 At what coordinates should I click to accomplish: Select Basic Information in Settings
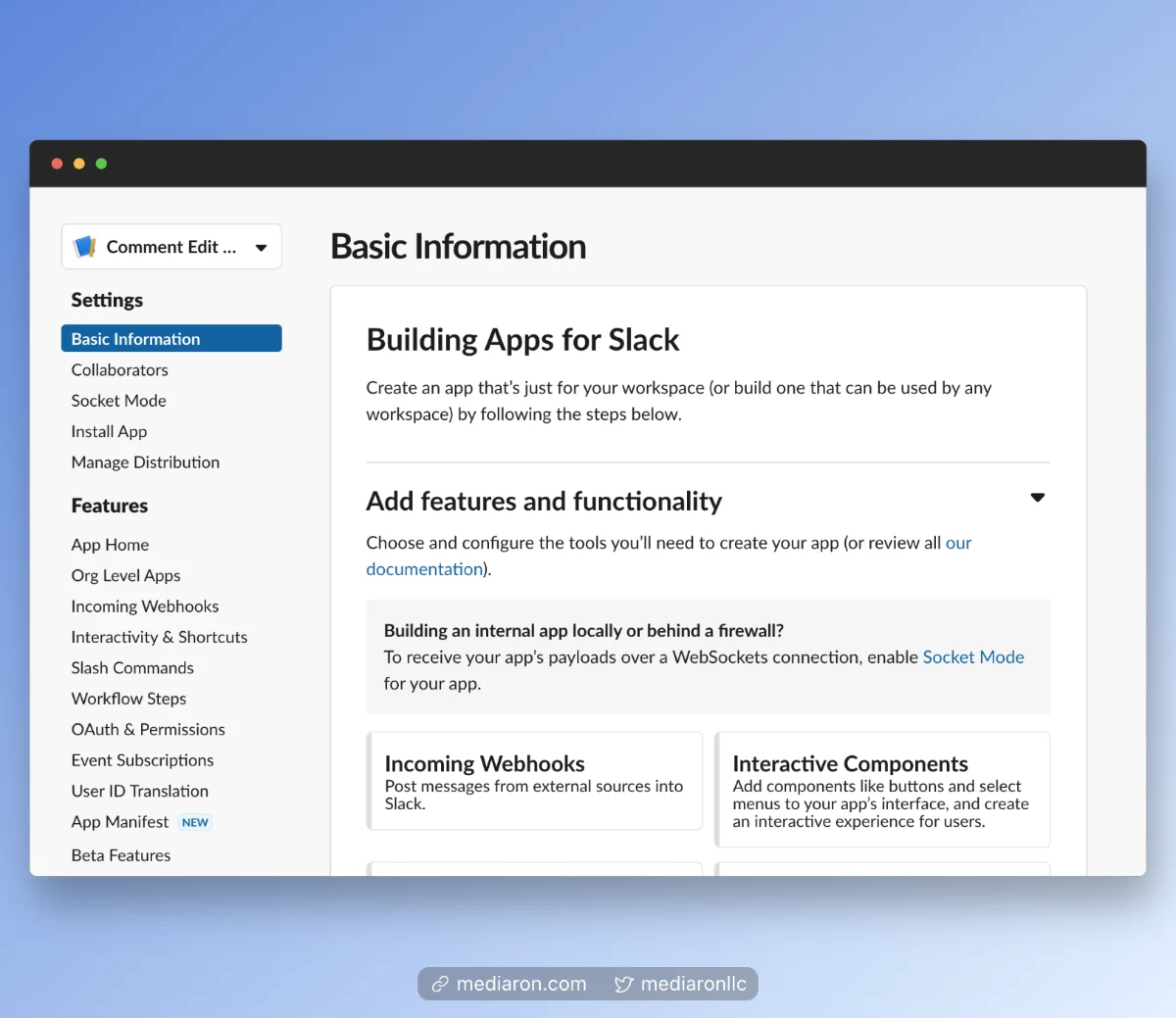171,339
